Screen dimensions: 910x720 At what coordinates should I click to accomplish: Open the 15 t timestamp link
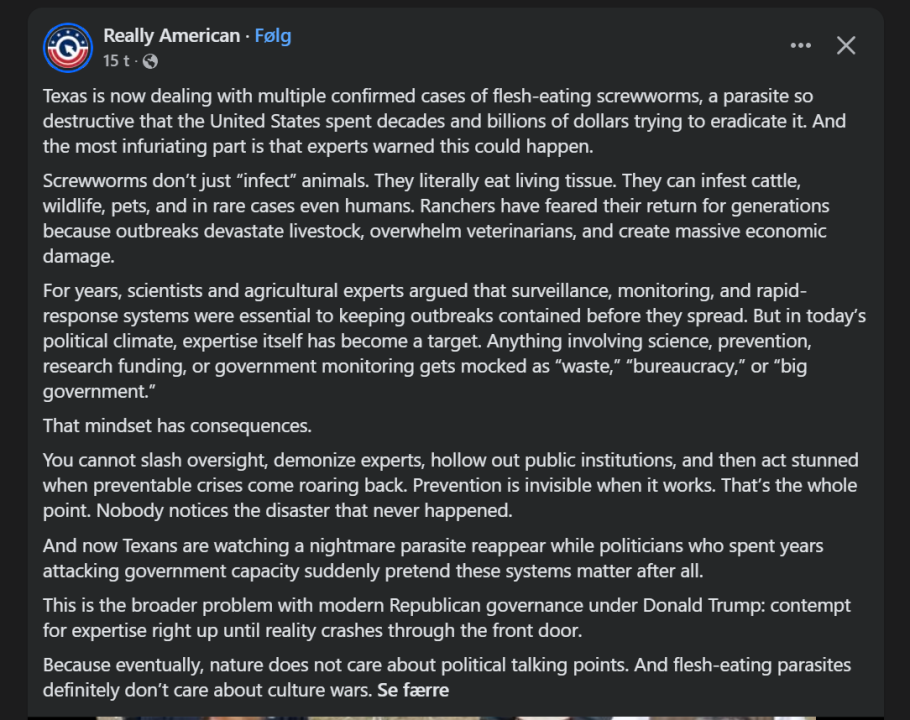[x=116, y=61]
